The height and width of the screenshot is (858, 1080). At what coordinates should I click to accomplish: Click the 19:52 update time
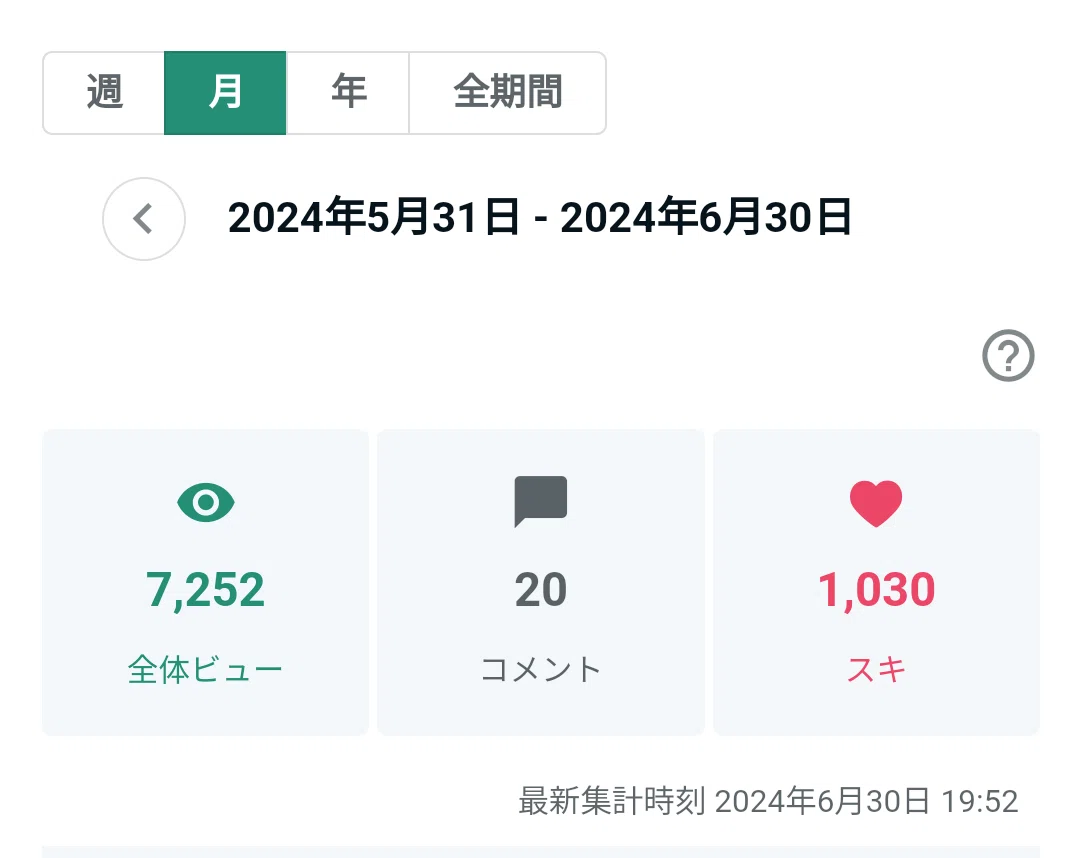click(x=979, y=802)
